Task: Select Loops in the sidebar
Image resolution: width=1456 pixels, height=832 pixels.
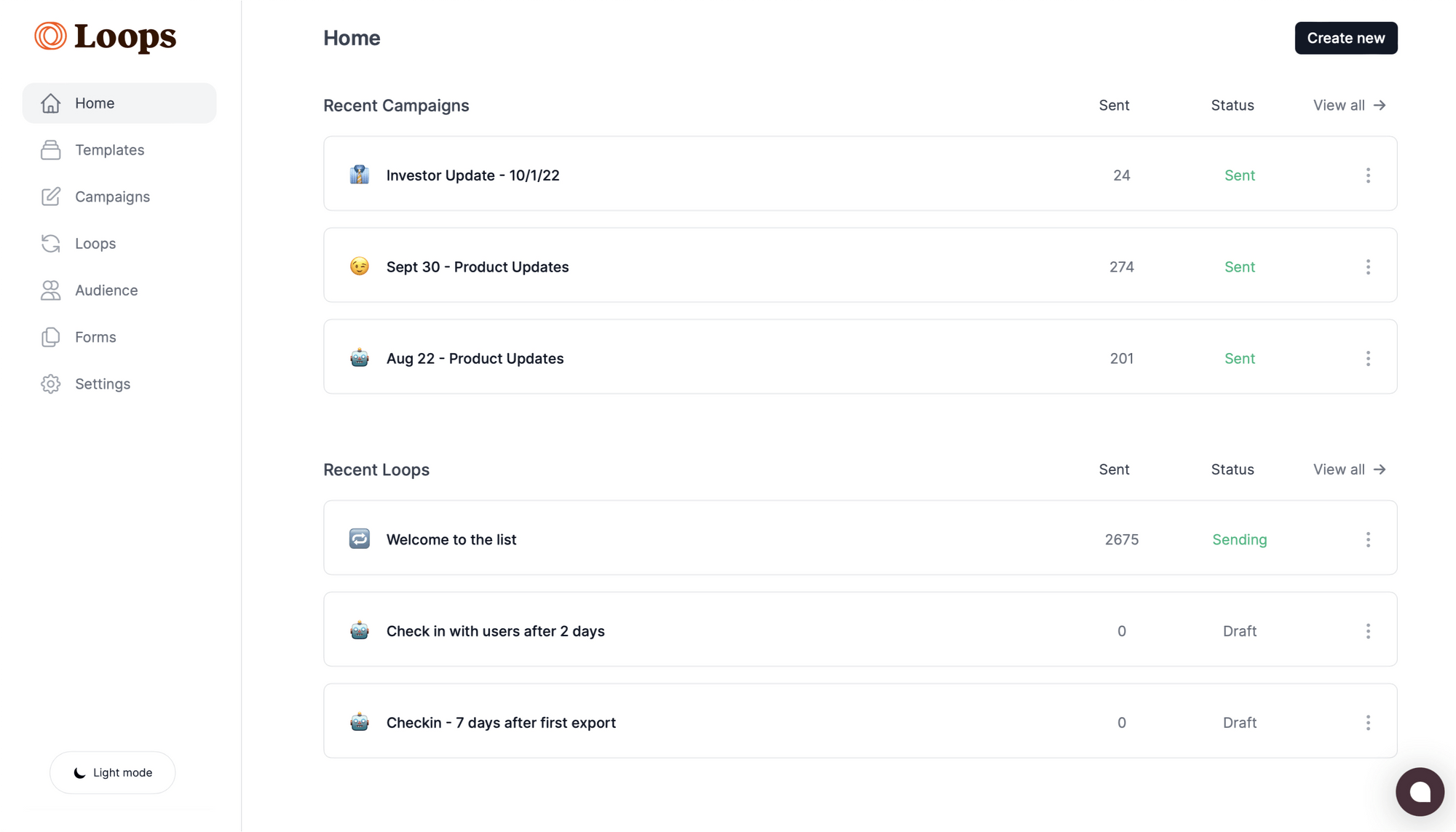Action: click(95, 243)
